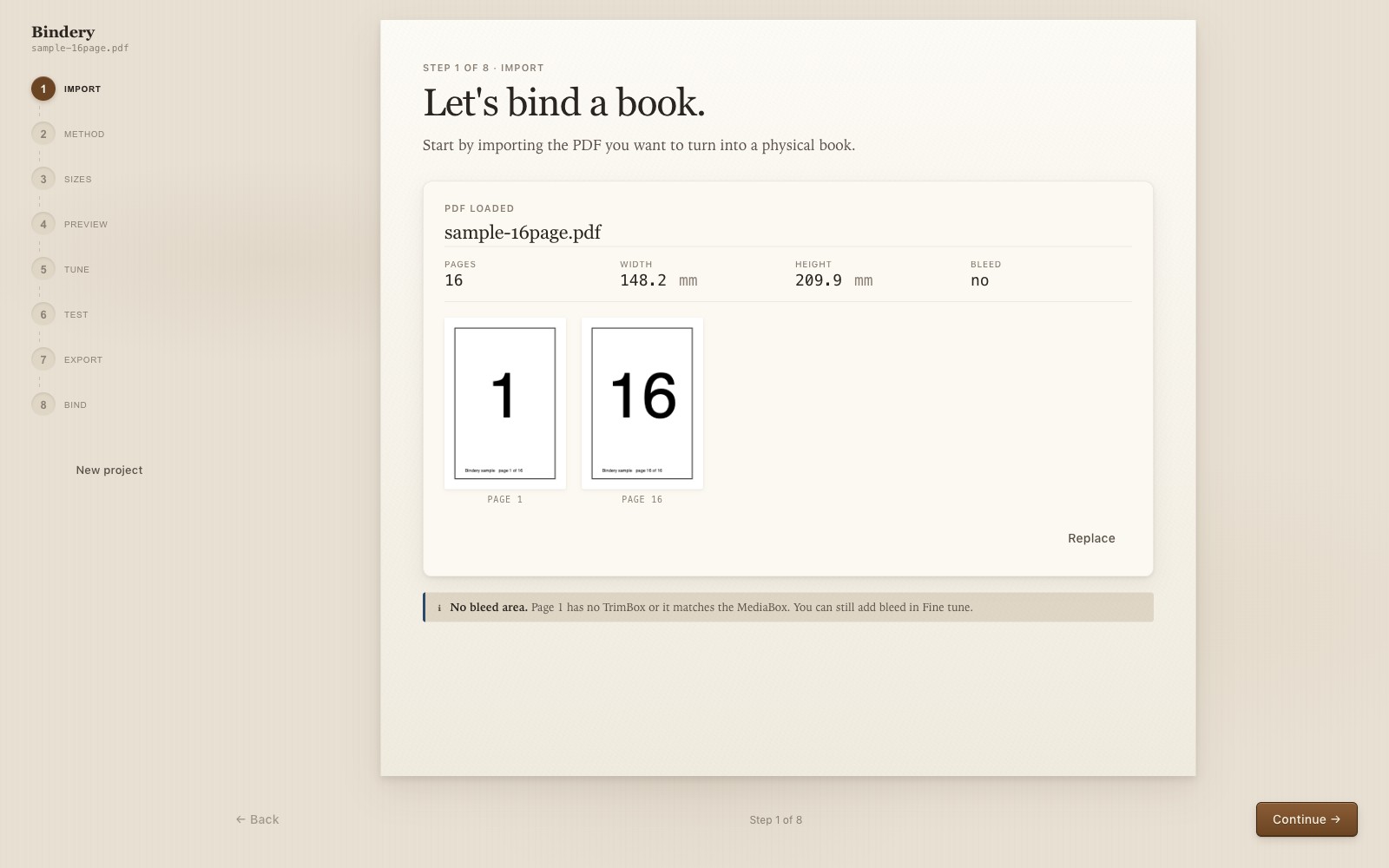Click sample-16page.pdf under Bindery title
This screenshot has width=1389, height=868.
pos(80,49)
